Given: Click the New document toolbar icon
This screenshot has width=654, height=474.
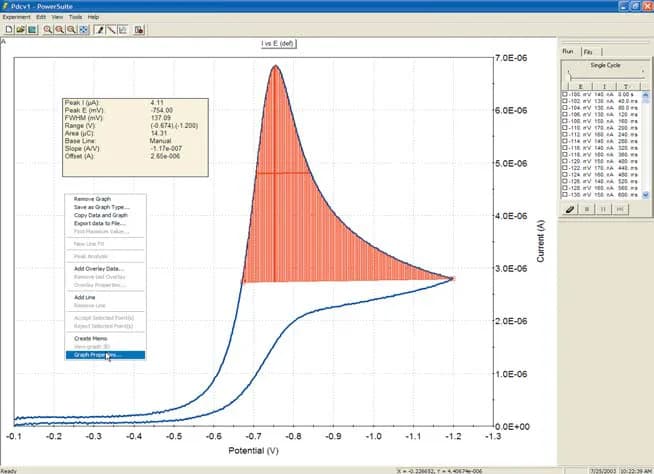Looking at the screenshot, I should pos(9,30).
